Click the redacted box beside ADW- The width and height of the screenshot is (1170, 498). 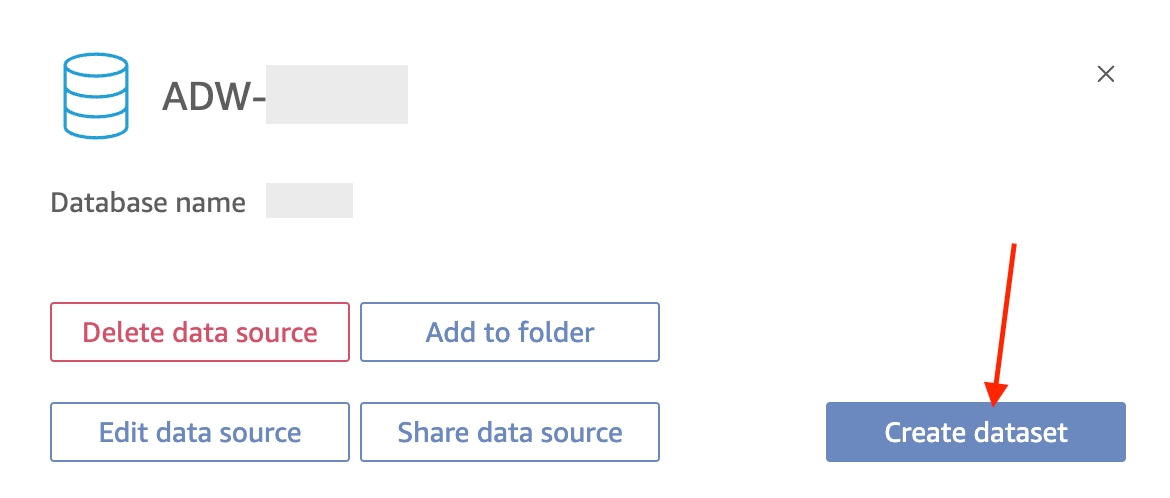pos(337,94)
